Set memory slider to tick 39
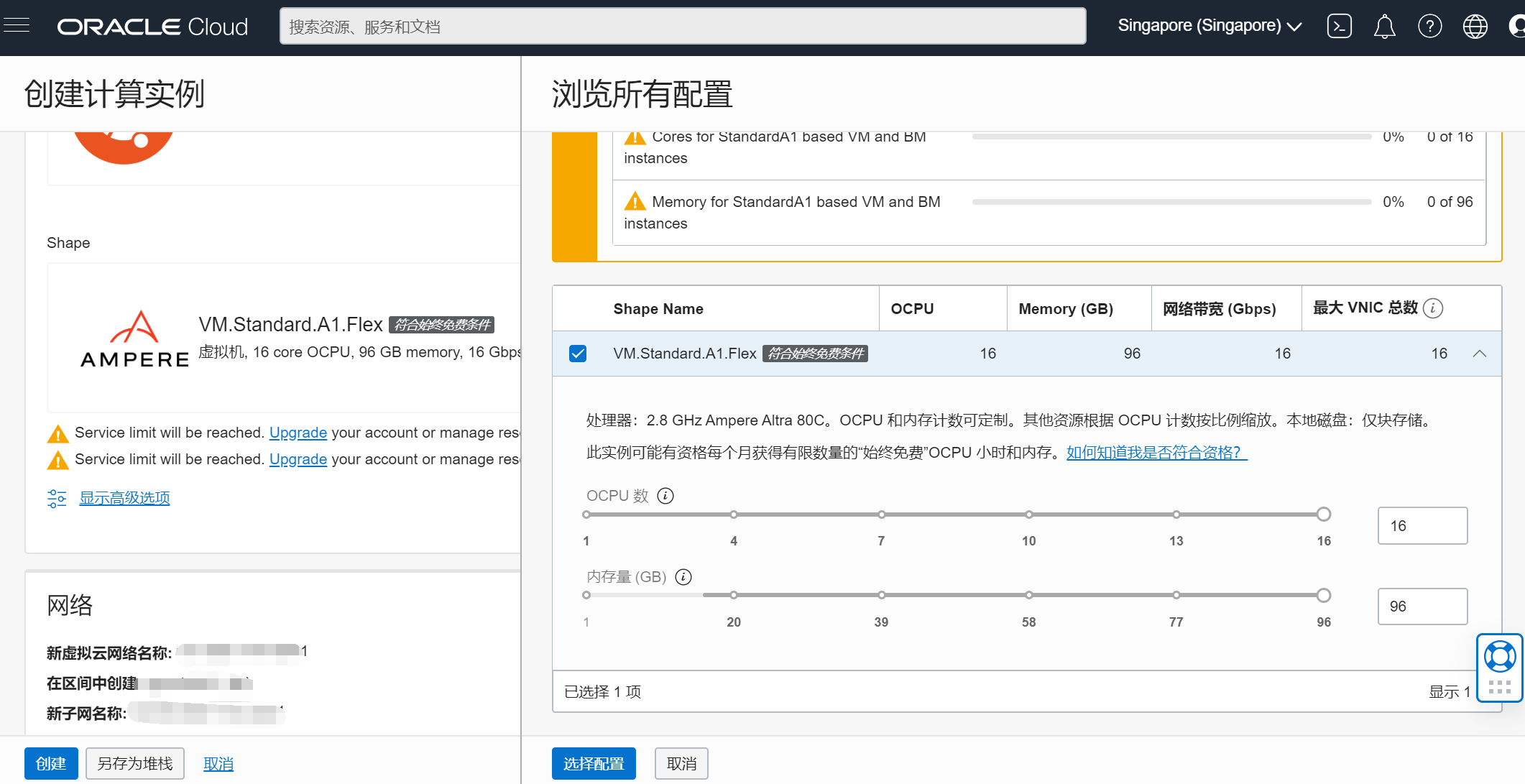The image size is (1525, 784). tap(881, 595)
